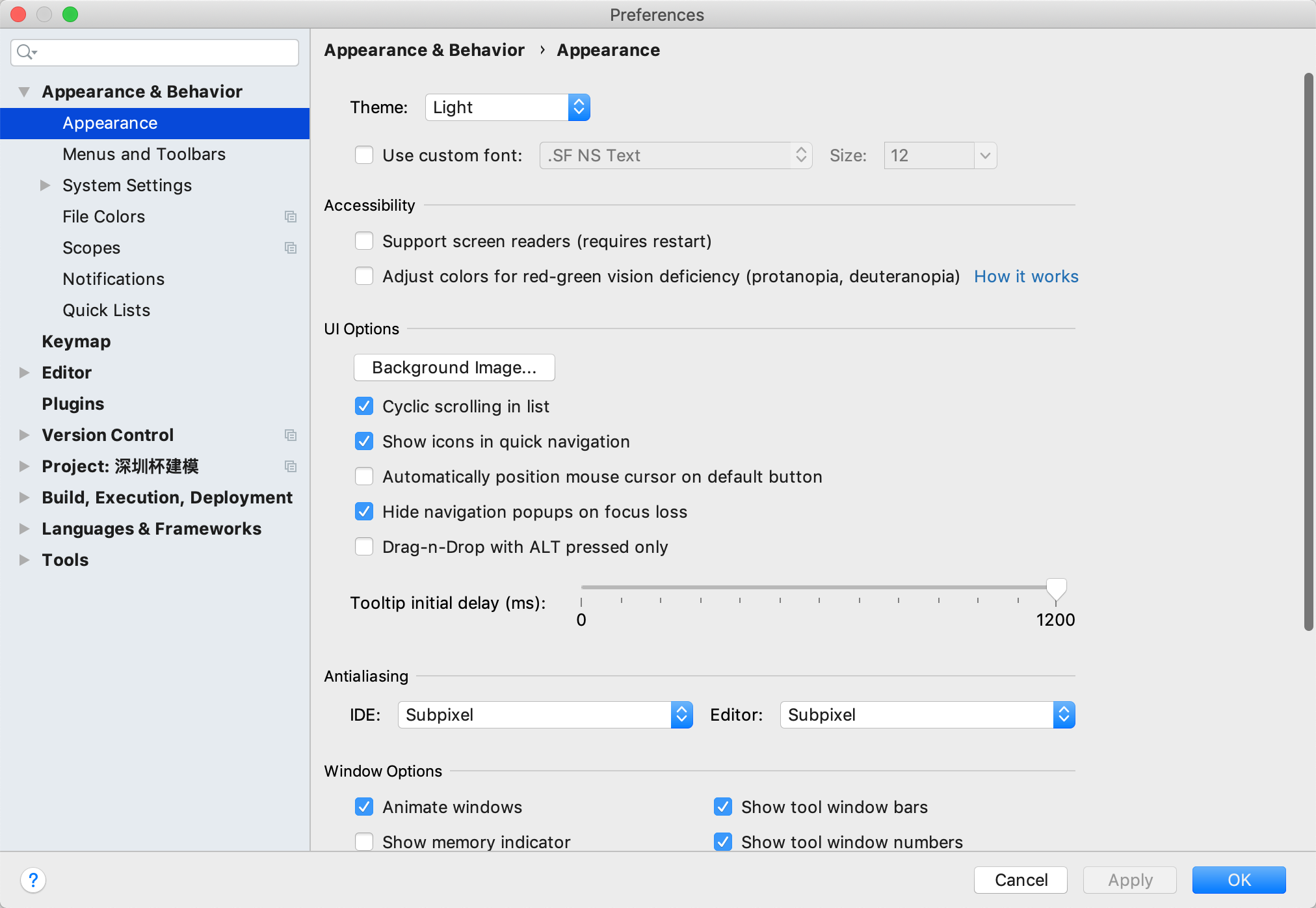Click the Appearance & Behavior expander arrow
This screenshot has height=908, width=1316.
pyautogui.click(x=22, y=91)
